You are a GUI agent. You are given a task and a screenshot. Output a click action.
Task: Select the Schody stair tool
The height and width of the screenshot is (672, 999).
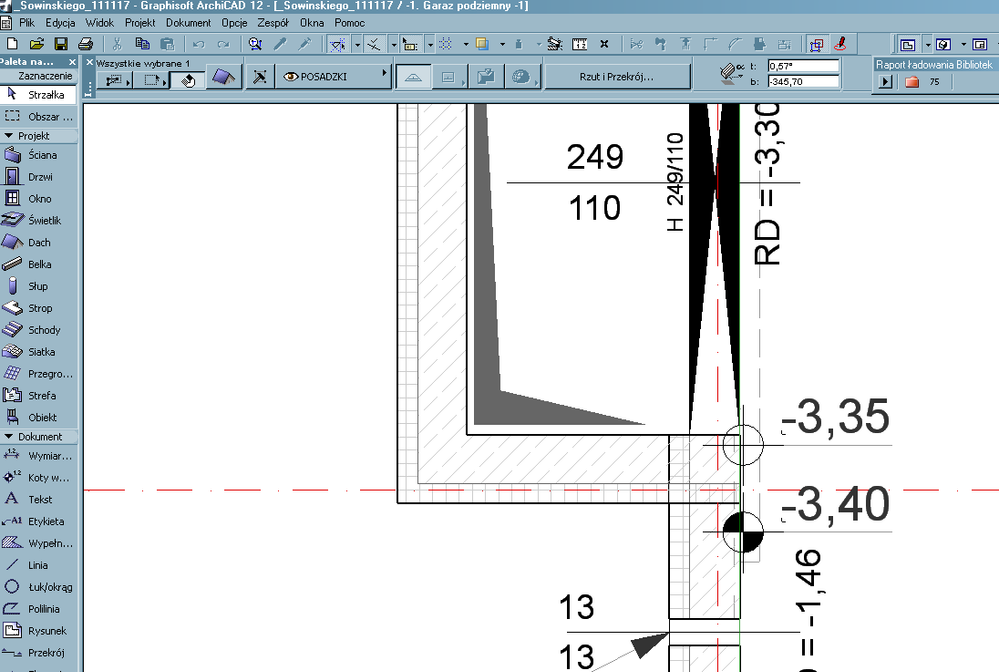pyautogui.click(x=38, y=330)
